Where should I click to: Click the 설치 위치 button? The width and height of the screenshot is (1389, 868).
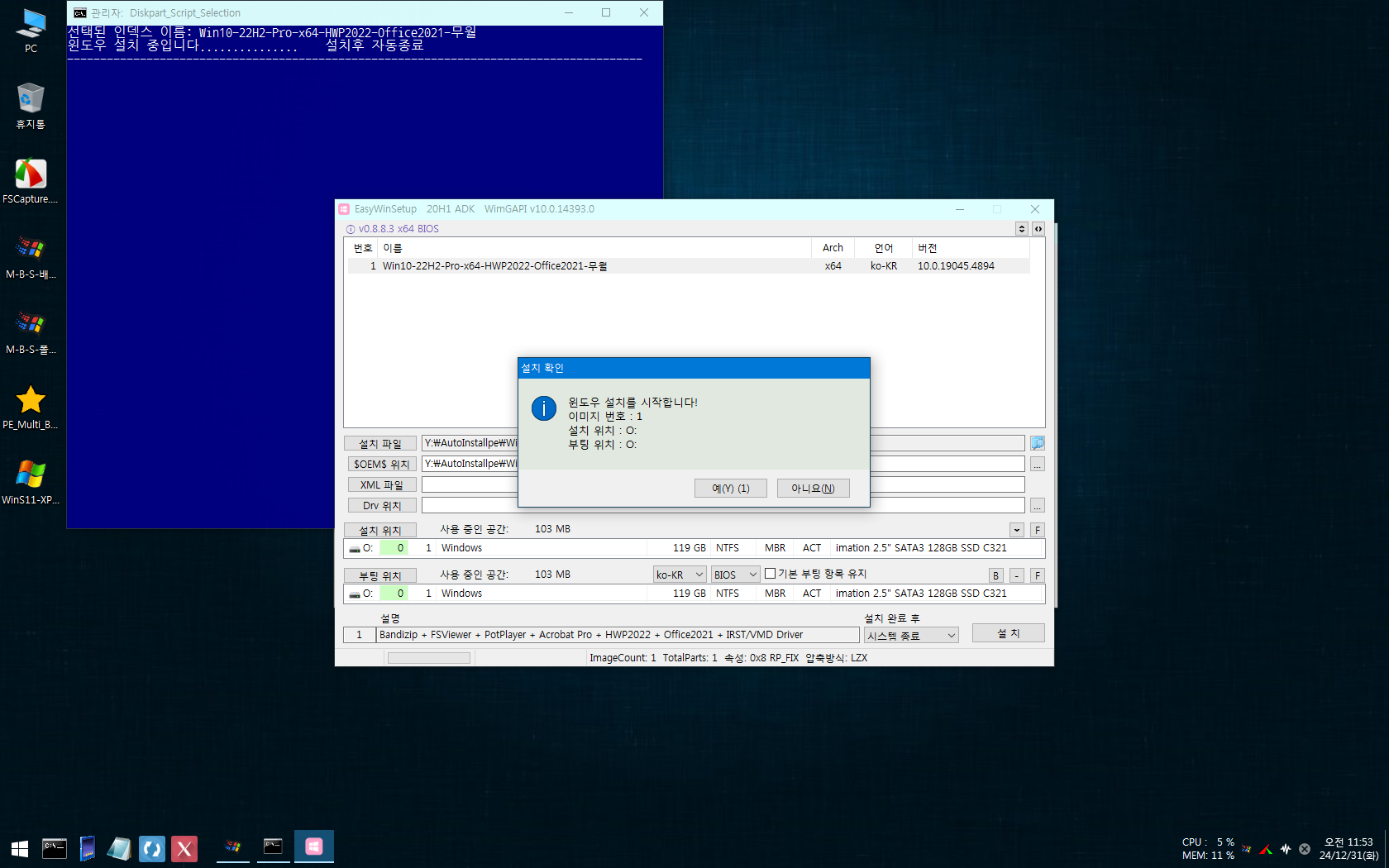coord(380,531)
